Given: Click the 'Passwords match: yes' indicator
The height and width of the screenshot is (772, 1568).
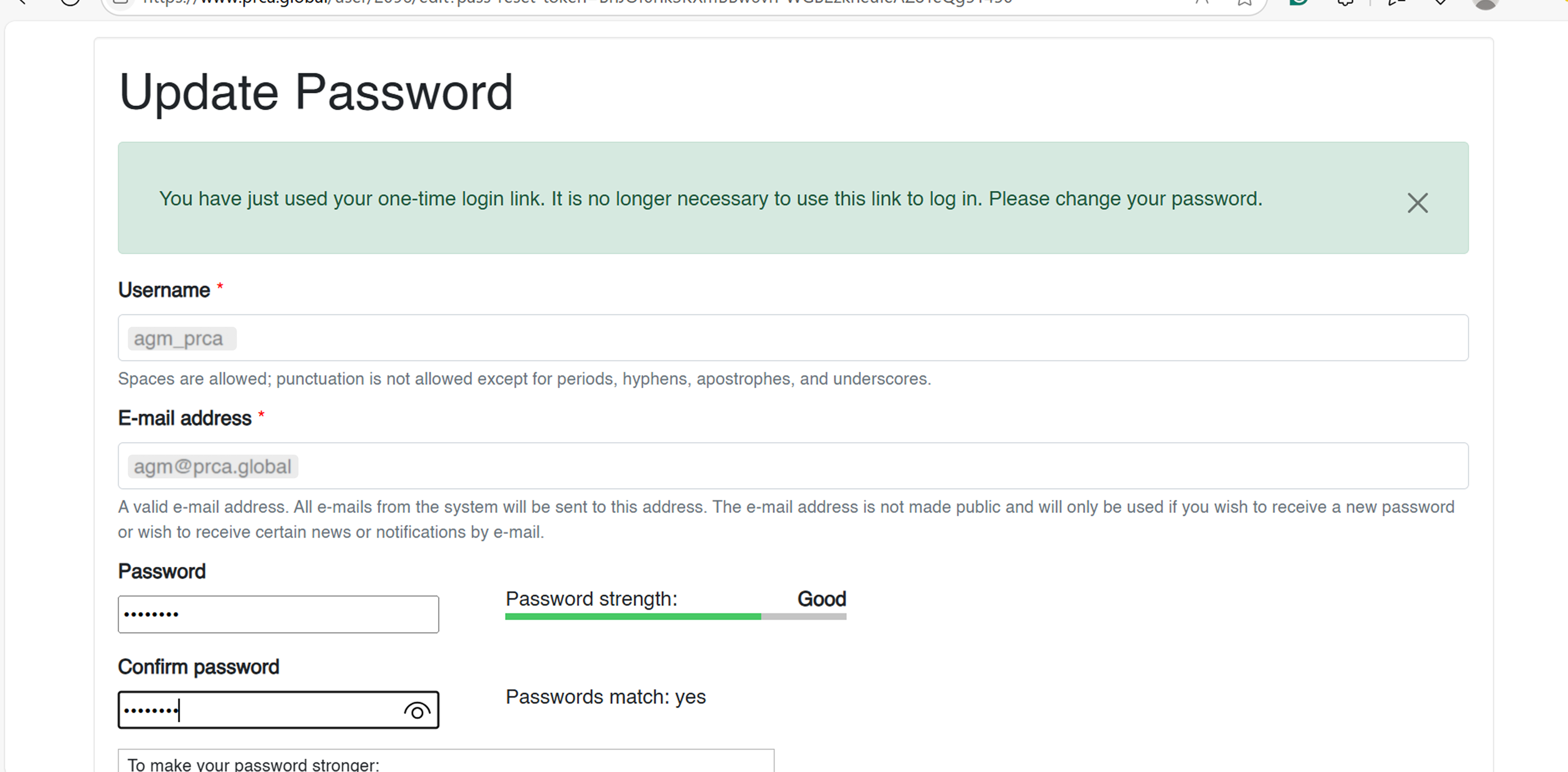Looking at the screenshot, I should coord(606,697).
